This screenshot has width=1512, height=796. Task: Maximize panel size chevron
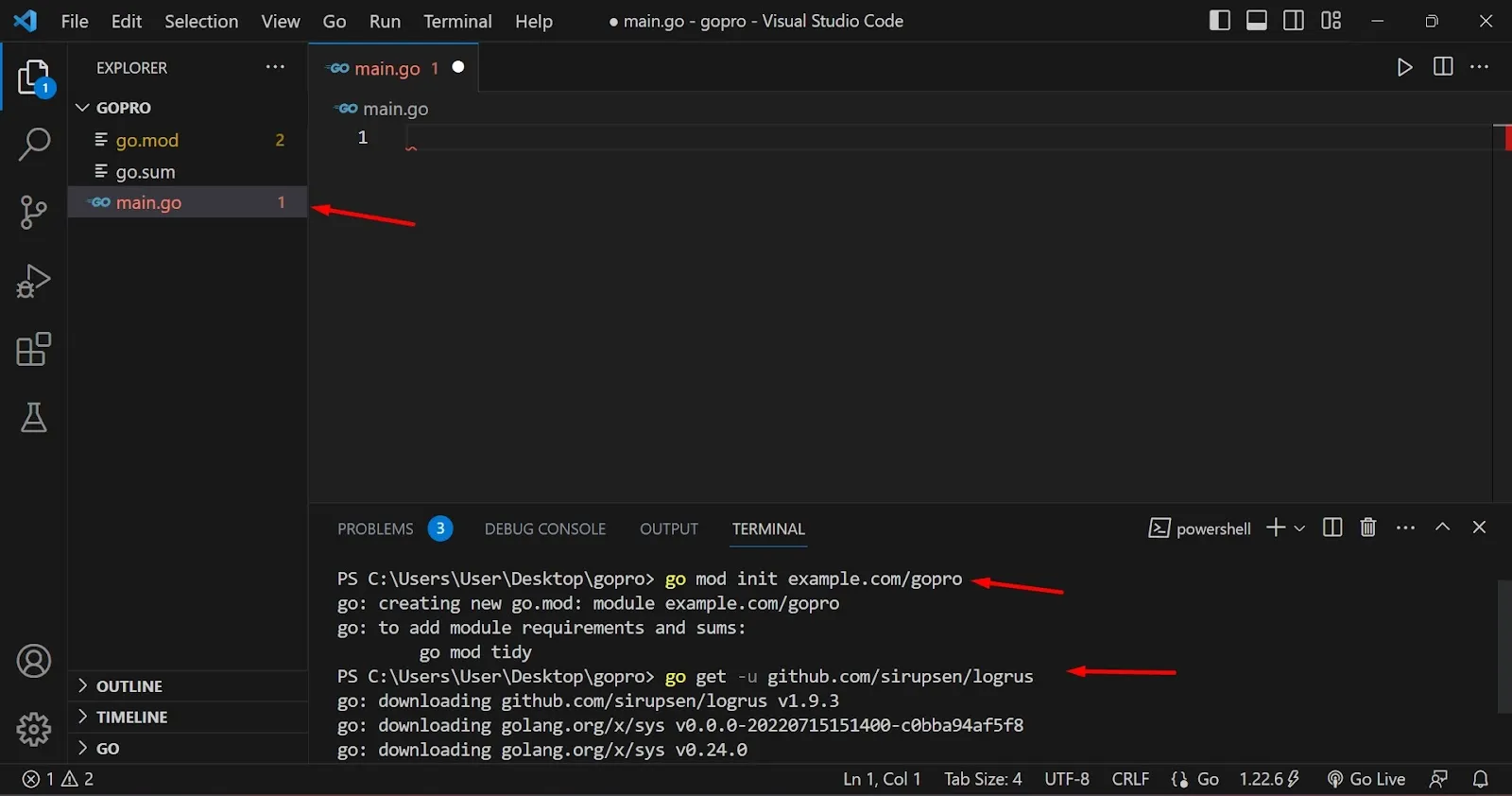(1442, 528)
